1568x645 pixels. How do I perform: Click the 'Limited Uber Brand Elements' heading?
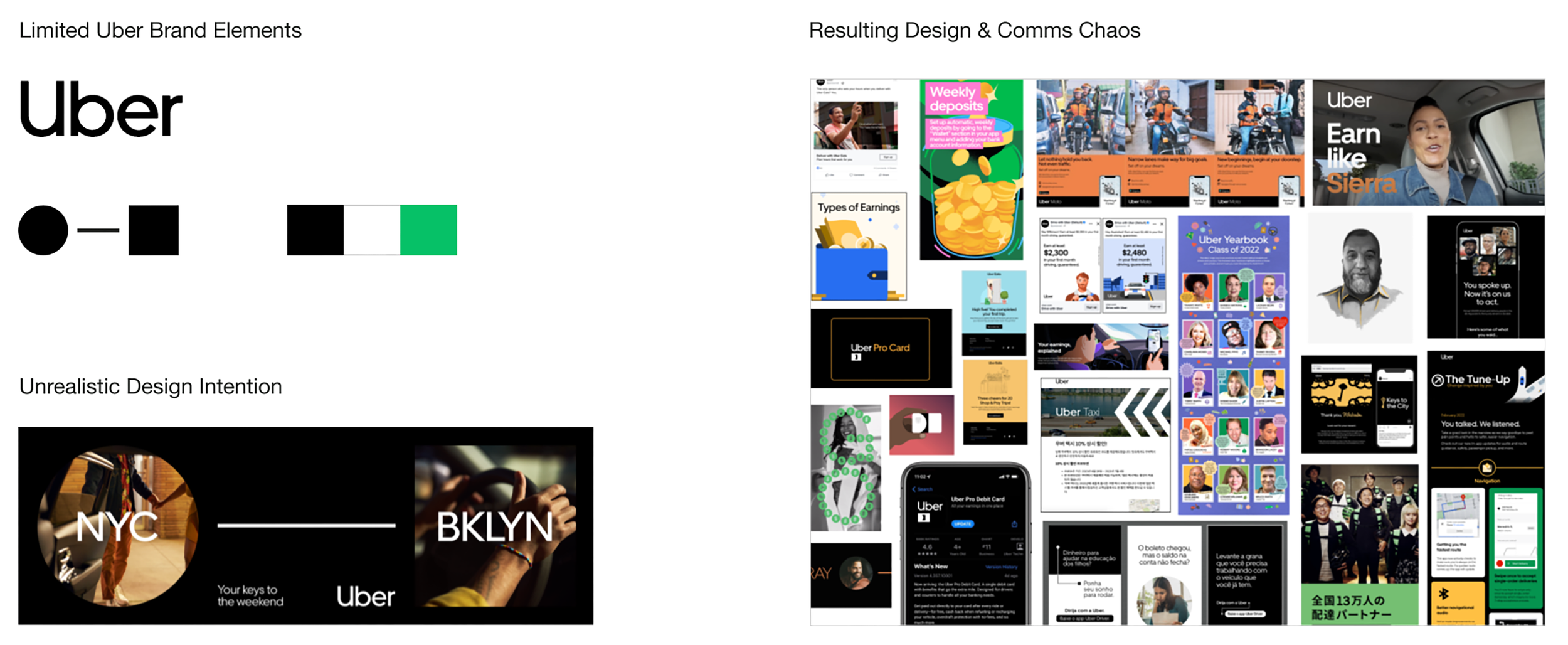(161, 30)
